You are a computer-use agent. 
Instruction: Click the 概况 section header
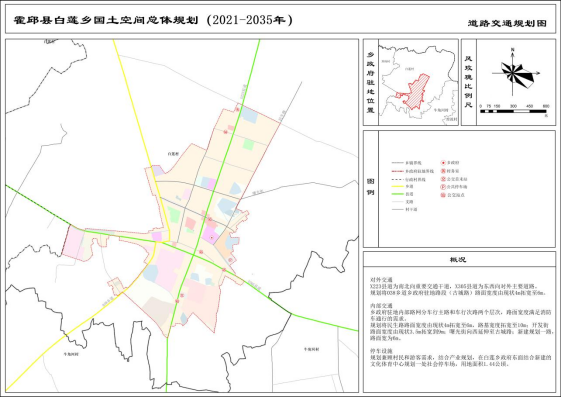[458, 260]
